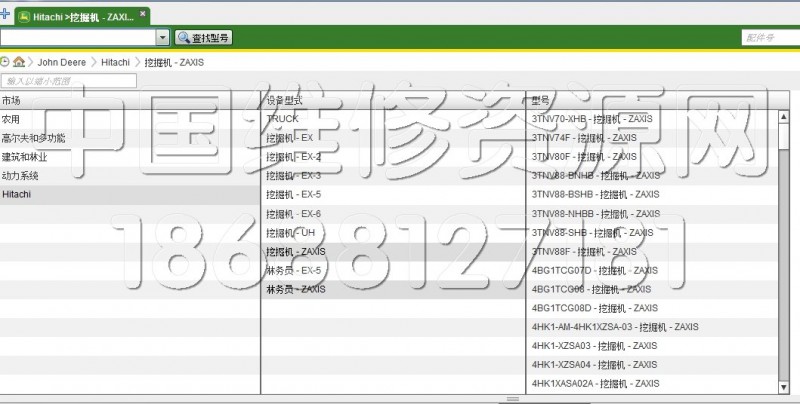Focus the 配件号 part number field
The height and width of the screenshot is (404, 800).
[770, 37]
